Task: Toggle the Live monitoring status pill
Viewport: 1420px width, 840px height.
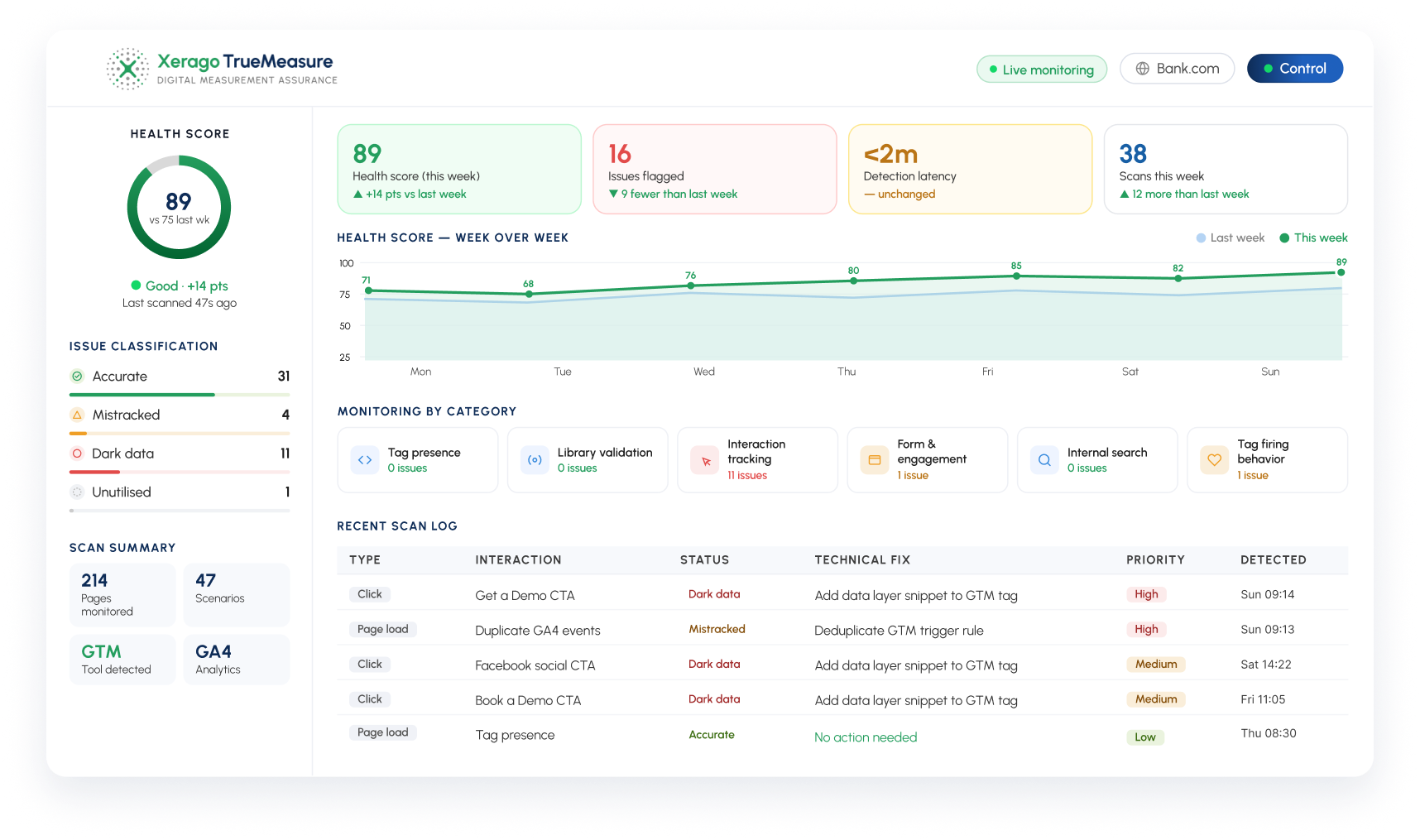Action: pyautogui.click(x=1042, y=70)
